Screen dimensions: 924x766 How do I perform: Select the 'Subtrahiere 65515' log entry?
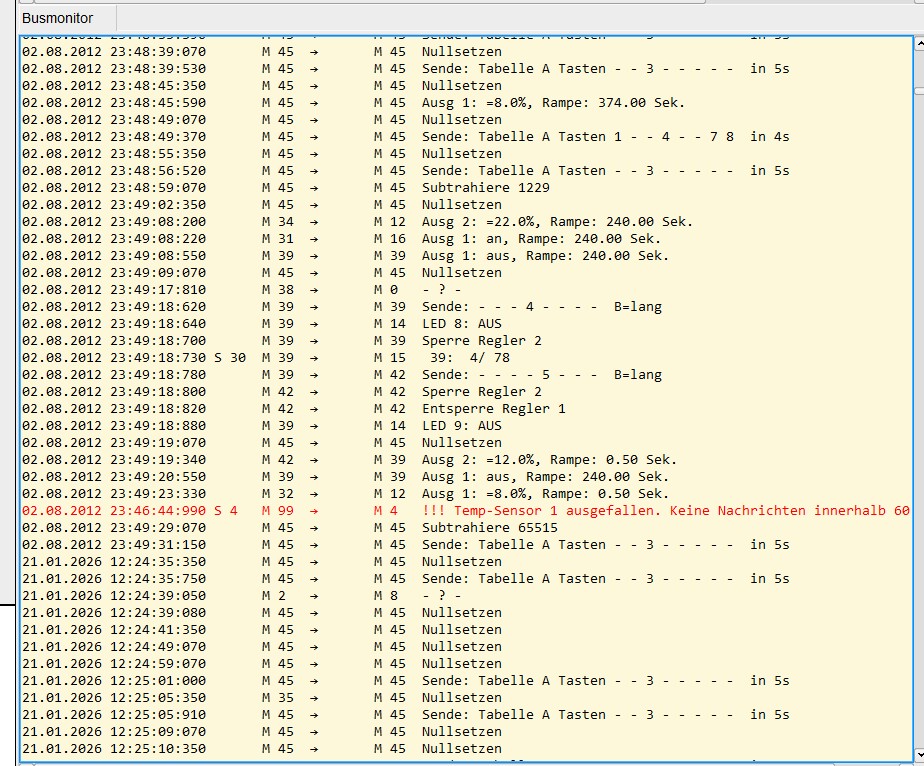(489, 528)
